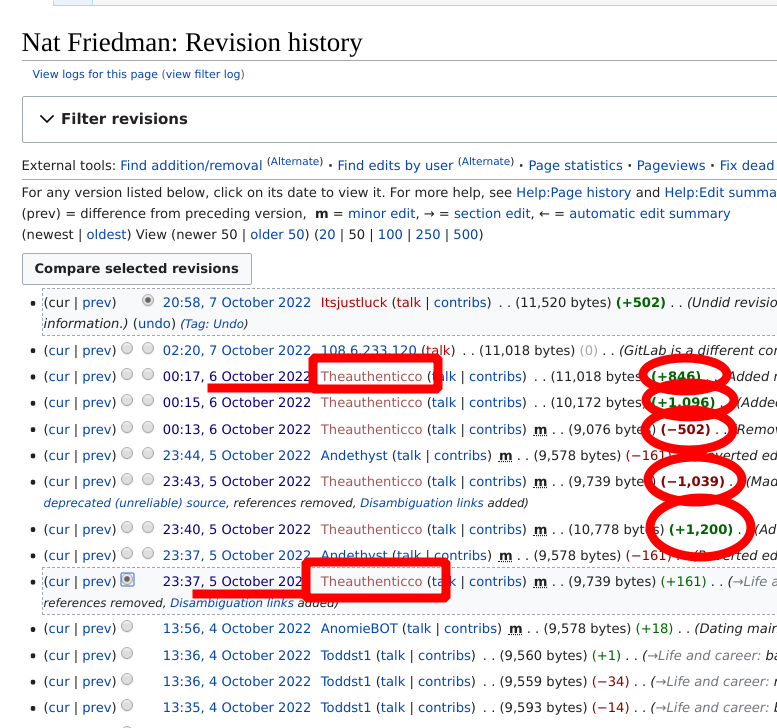Image resolution: width=777 pixels, height=728 pixels.
Task: Open the Itsjustluck user page
Action: click(353, 303)
